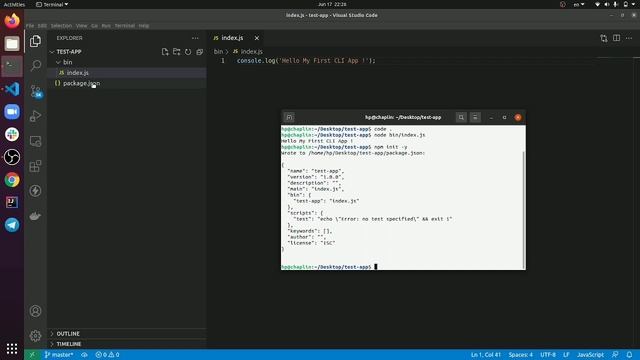Open notifications bell in status bar
The image size is (640, 360).
pos(629,355)
